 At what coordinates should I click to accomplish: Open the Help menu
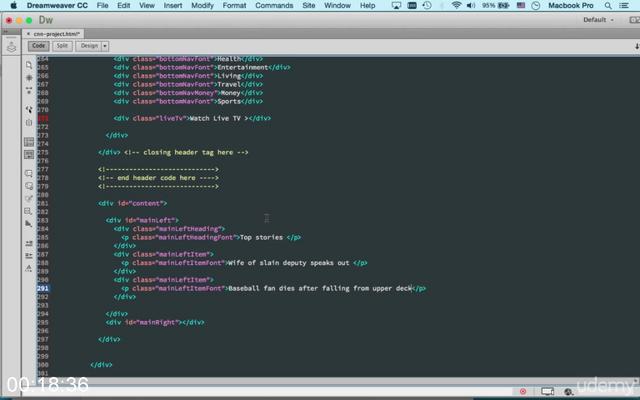tap(367, 5)
